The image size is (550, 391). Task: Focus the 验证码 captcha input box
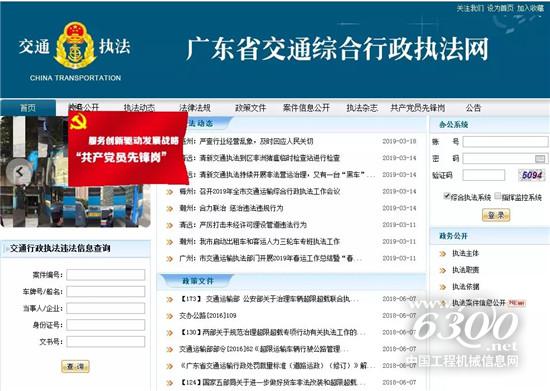tap(484, 175)
